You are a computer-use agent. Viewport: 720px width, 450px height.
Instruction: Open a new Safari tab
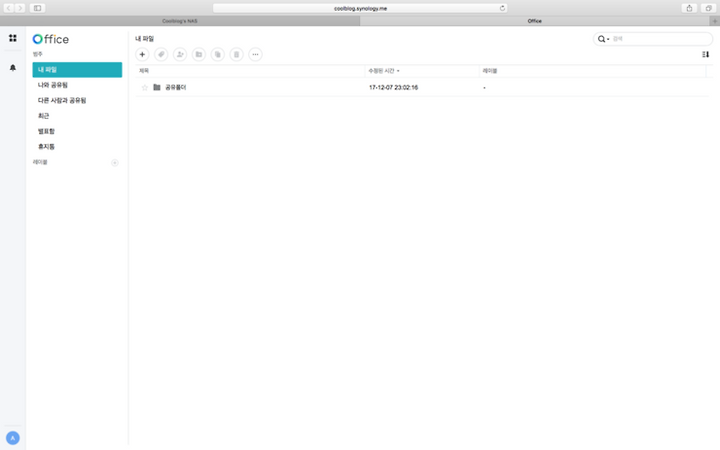point(714,21)
